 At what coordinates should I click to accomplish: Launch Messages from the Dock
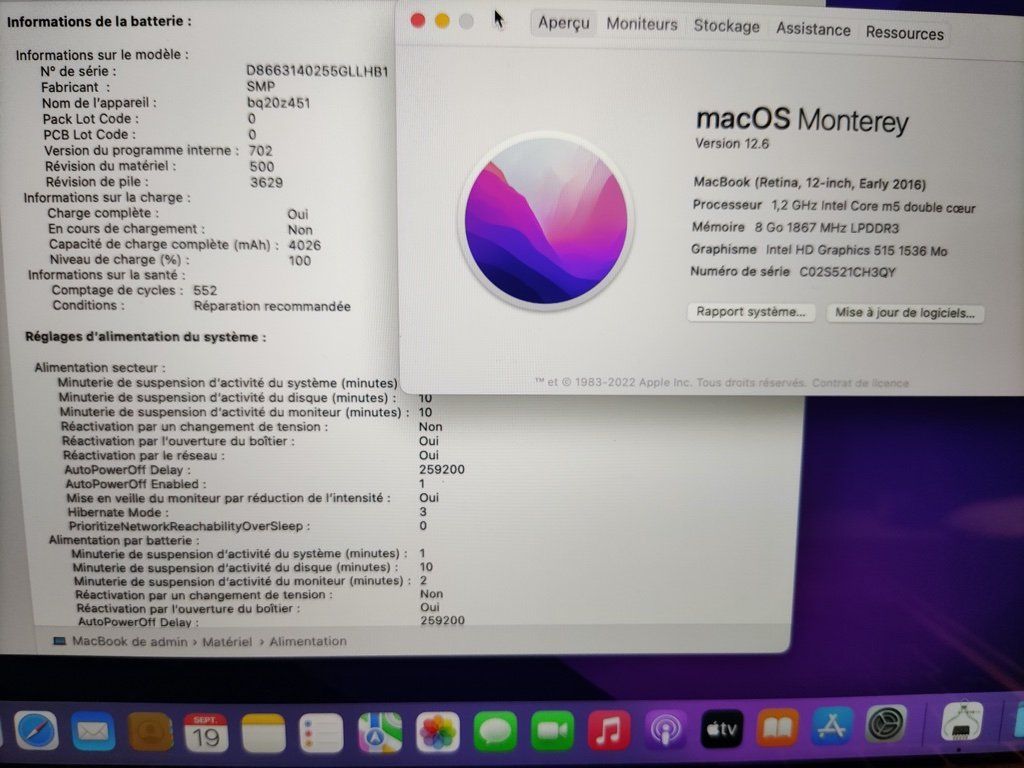coord(495,731)
